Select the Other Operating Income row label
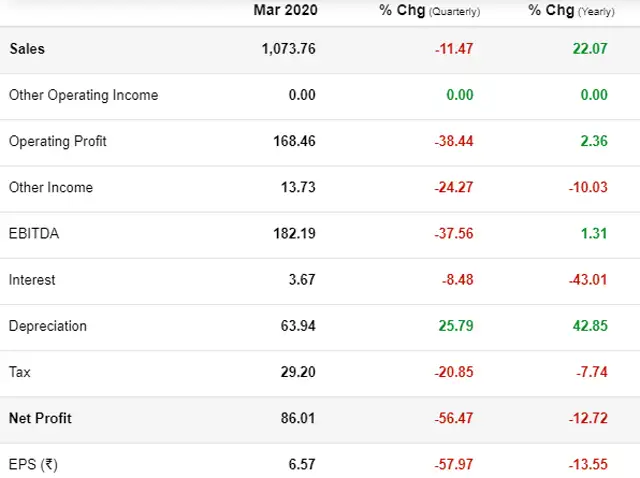Screen dimensions: 640x478 pos(83,95)
